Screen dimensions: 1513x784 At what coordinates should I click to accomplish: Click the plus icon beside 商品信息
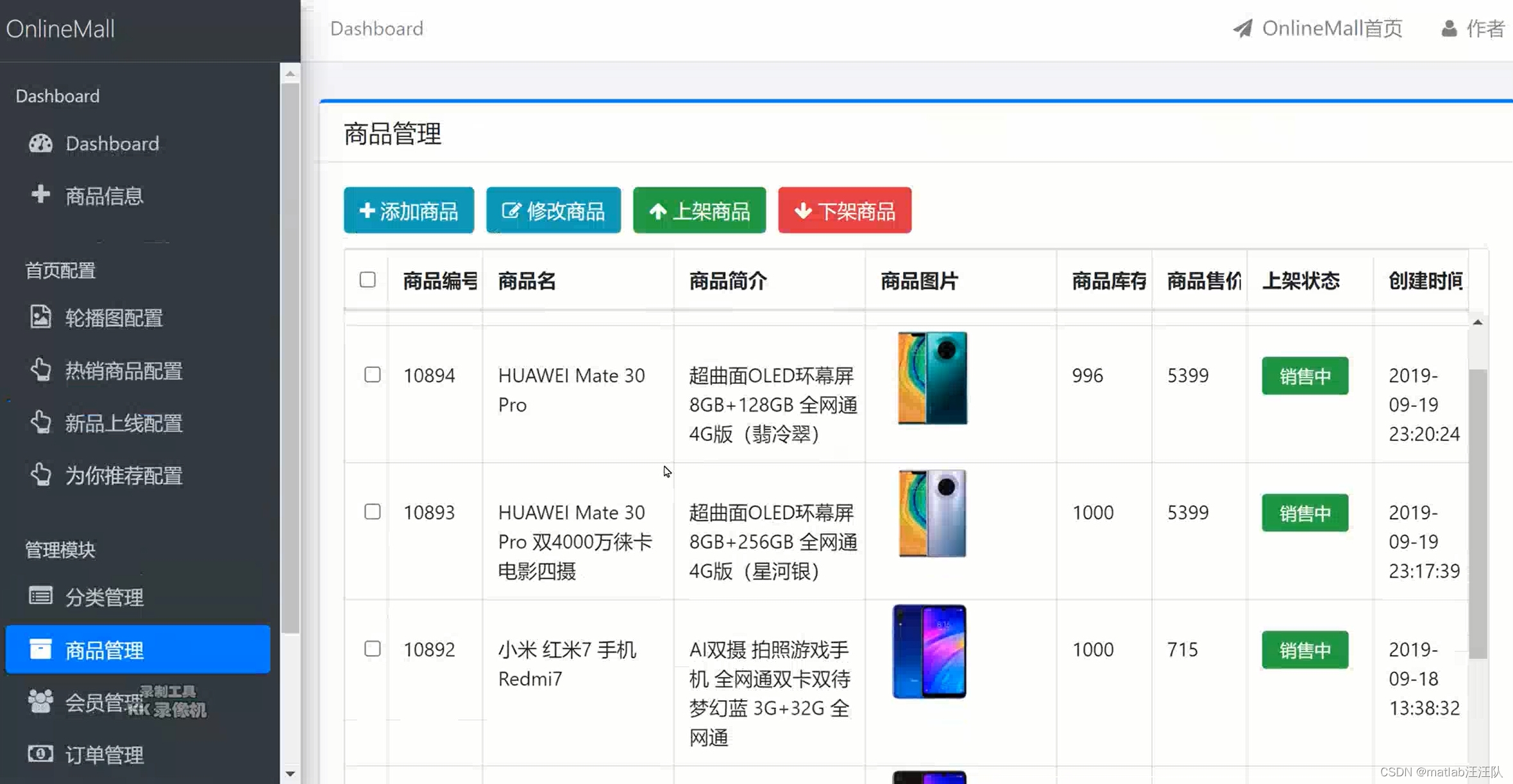[40, 194]
